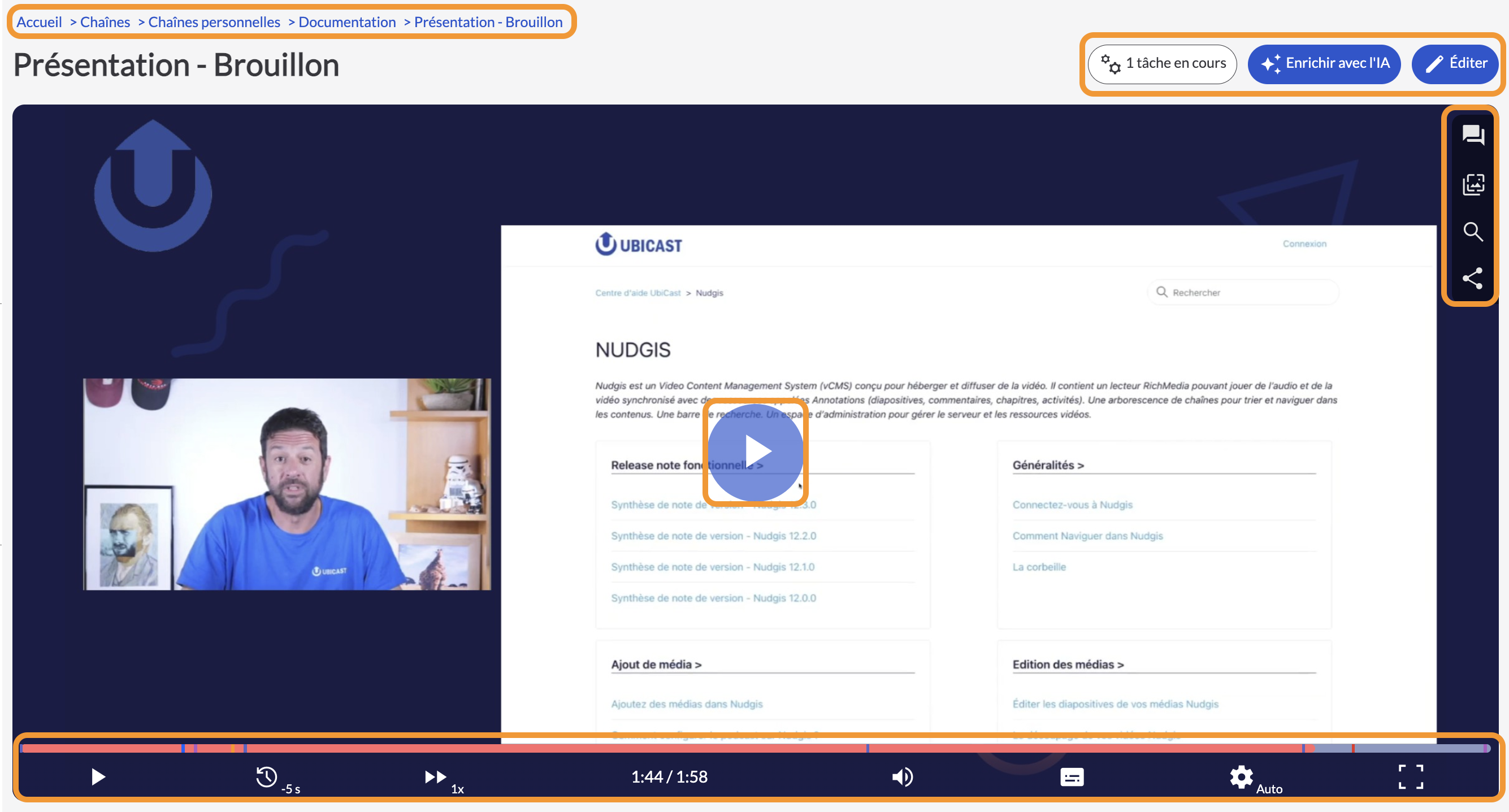Click 'Ajoutez des médias dans Nudgis'
1509x812 pixels.
tap(687, 704)
